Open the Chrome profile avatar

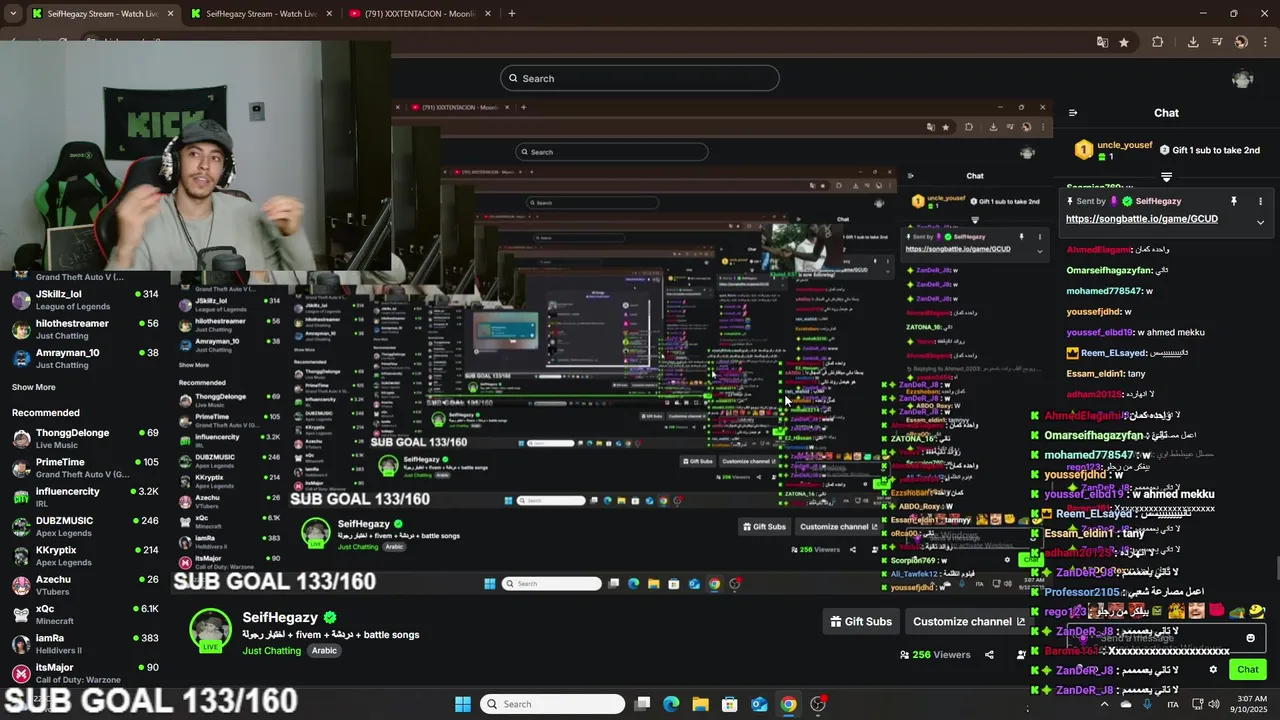(x=1241, y=42)
